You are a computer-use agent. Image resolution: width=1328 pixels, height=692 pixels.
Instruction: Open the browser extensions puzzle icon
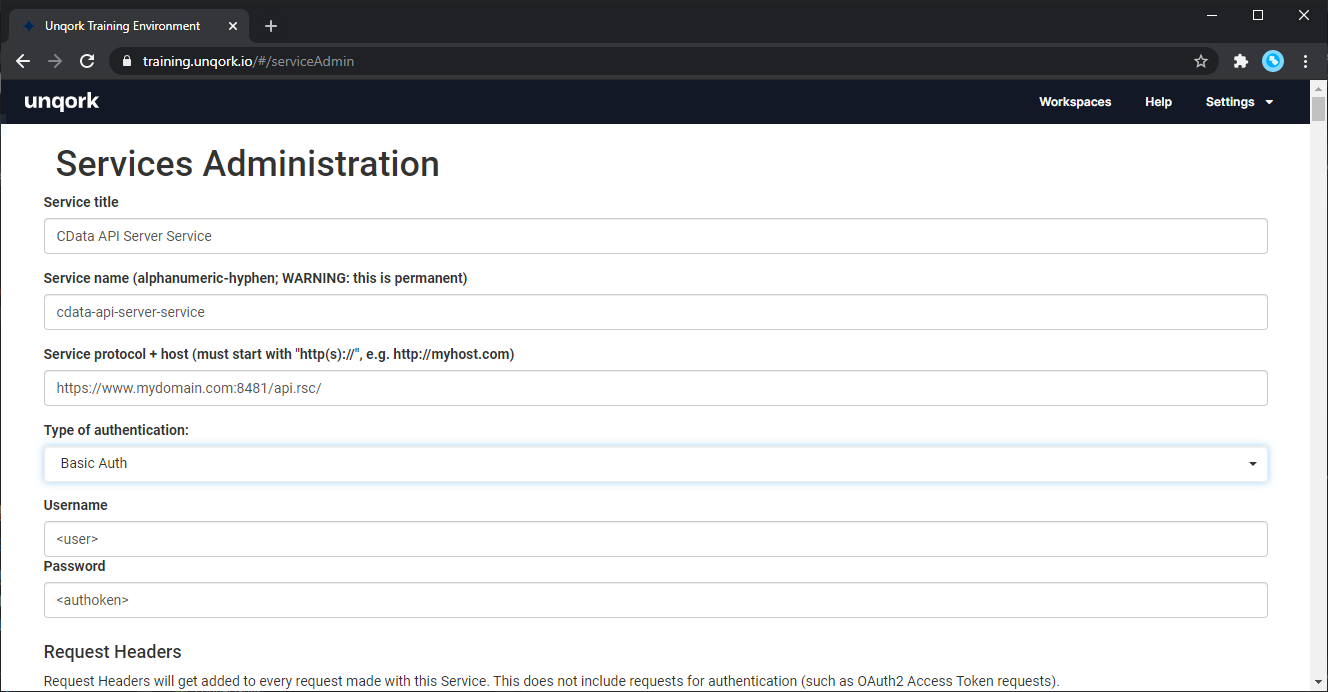[x=1241, y=61]
